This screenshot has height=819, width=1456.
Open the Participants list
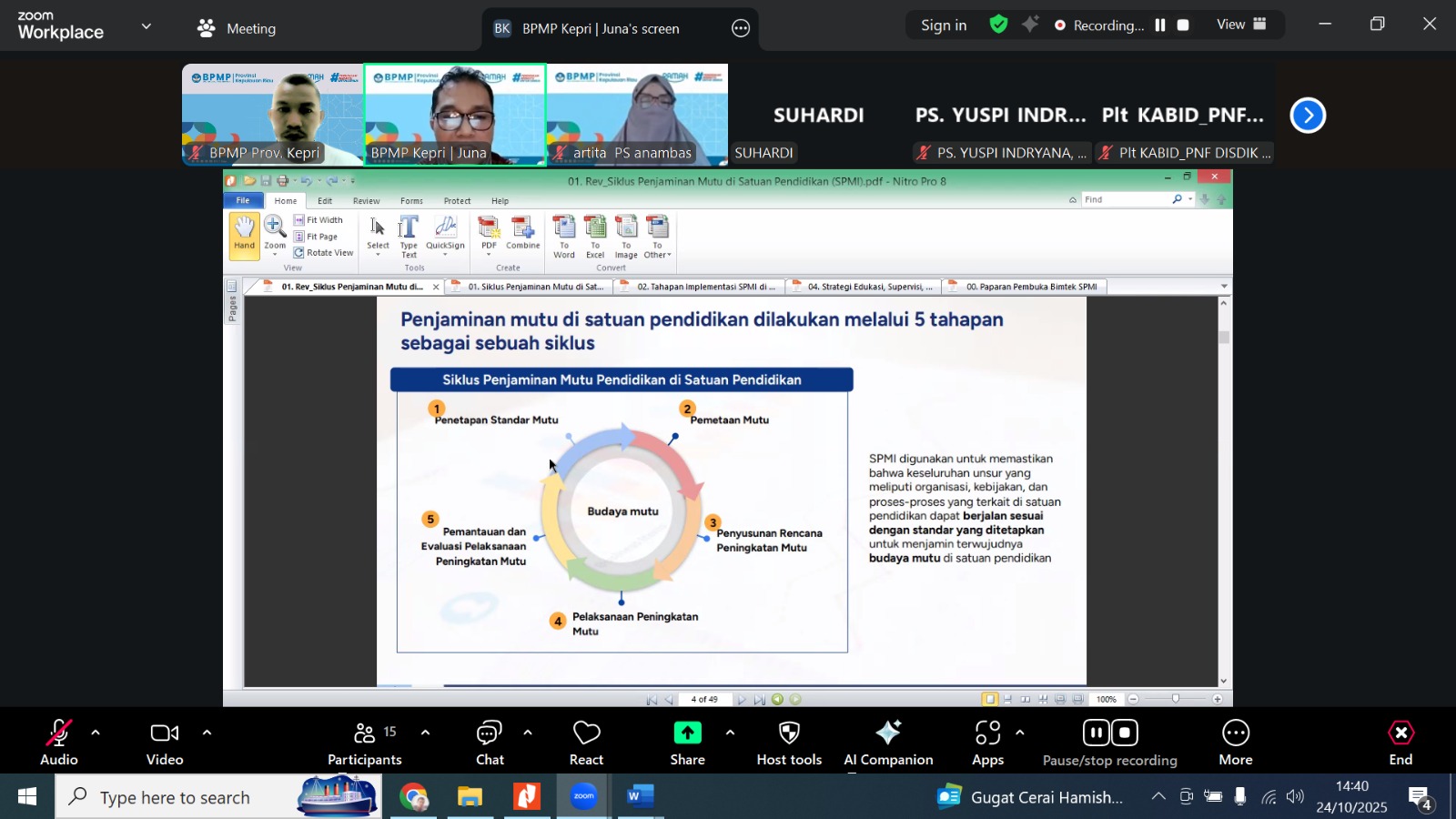[365, 743]
